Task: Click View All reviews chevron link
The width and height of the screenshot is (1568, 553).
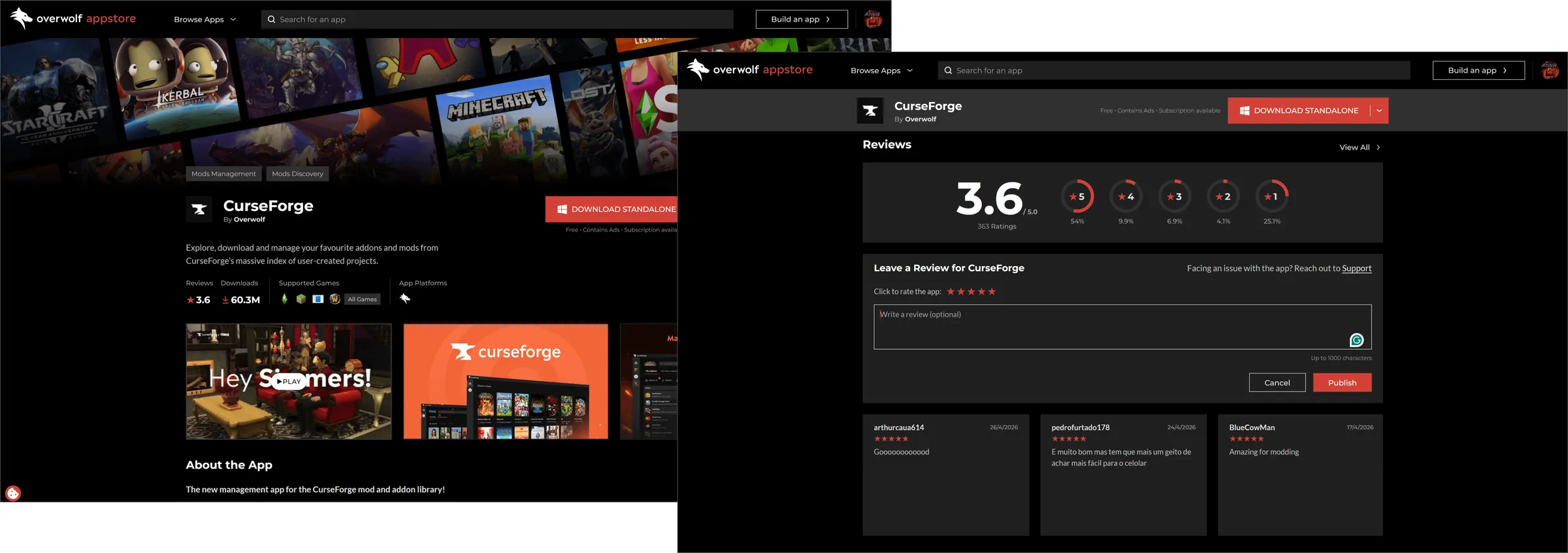Action: (x=1360, y=148)
